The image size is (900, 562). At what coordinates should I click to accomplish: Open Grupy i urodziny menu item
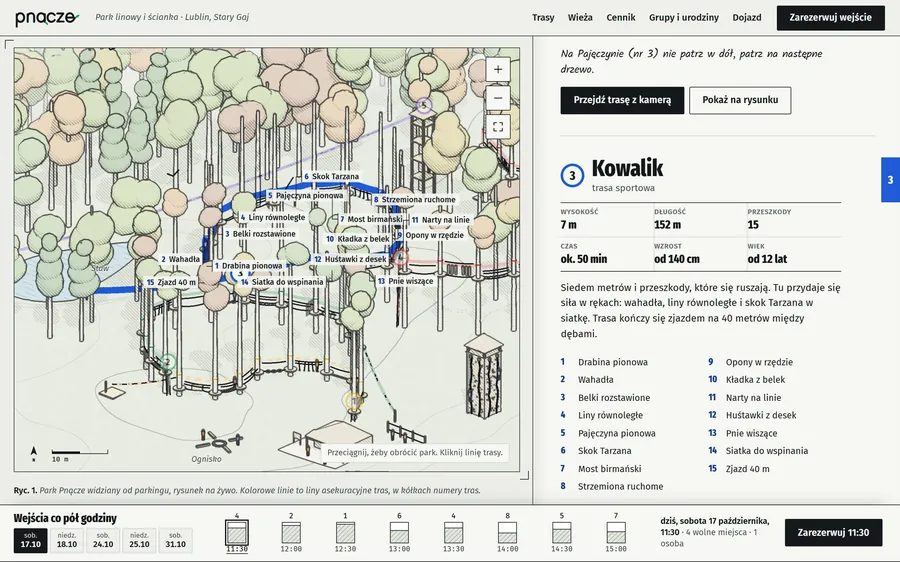pos(684,18)
